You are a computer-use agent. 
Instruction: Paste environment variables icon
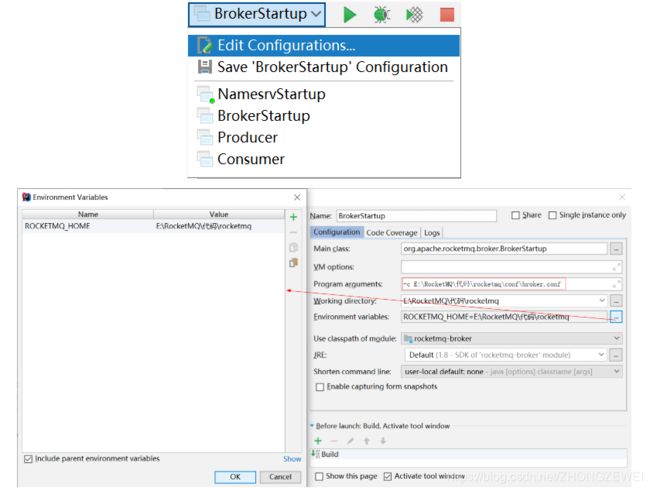pyautogui.click(x=293, y=263)
